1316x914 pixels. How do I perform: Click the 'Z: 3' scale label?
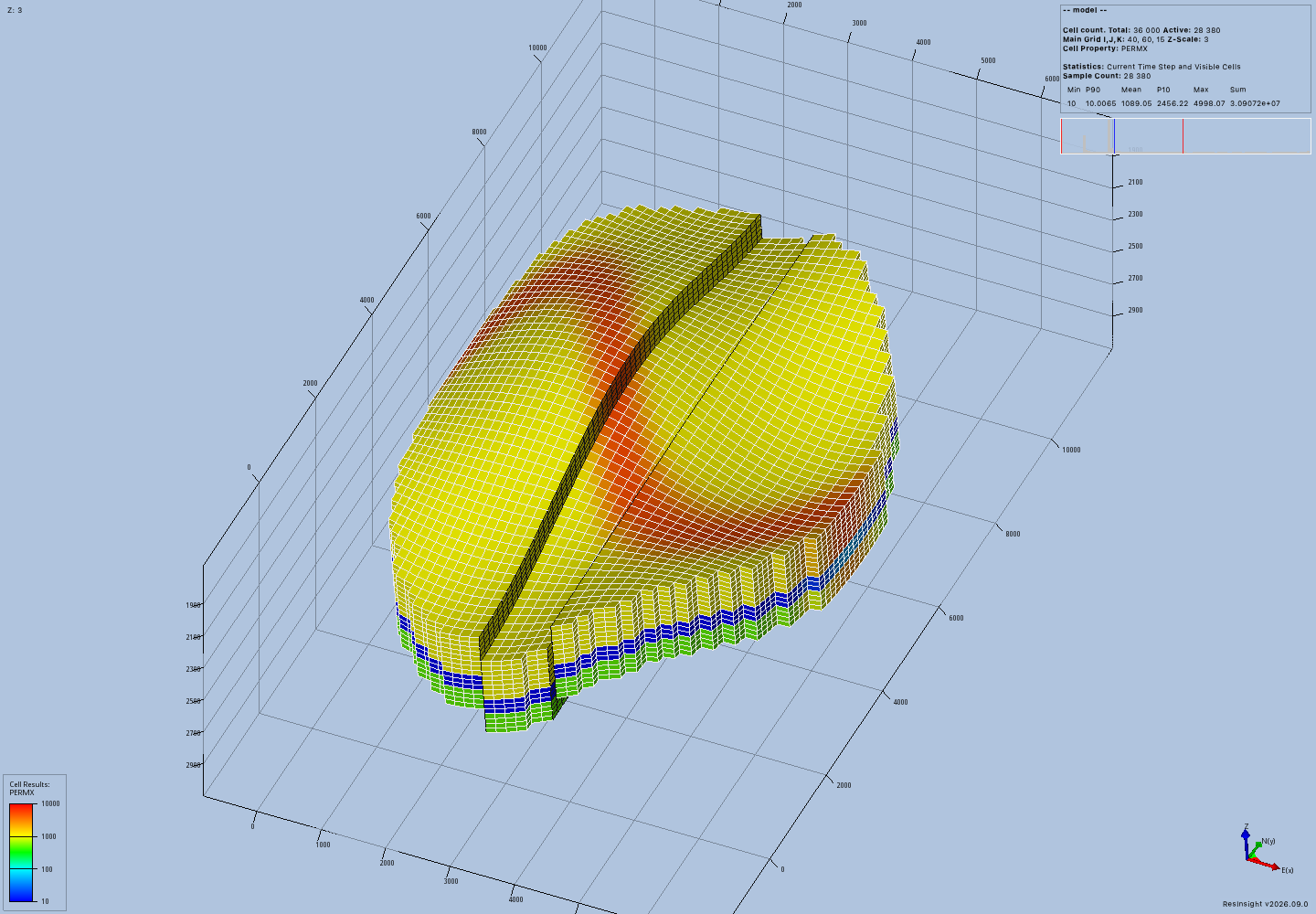click(14, 10)
